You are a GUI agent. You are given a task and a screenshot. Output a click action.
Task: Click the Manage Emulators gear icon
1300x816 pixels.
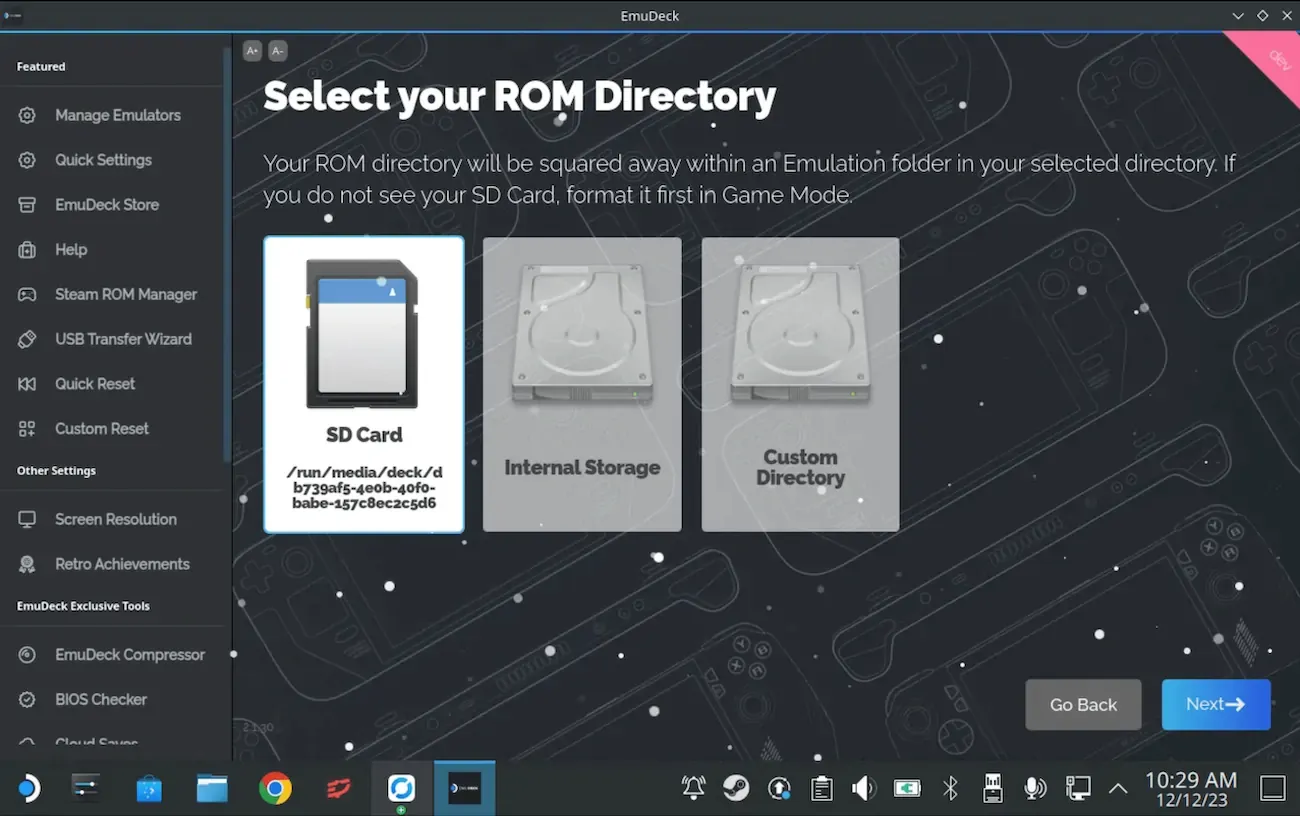(27, 115)
